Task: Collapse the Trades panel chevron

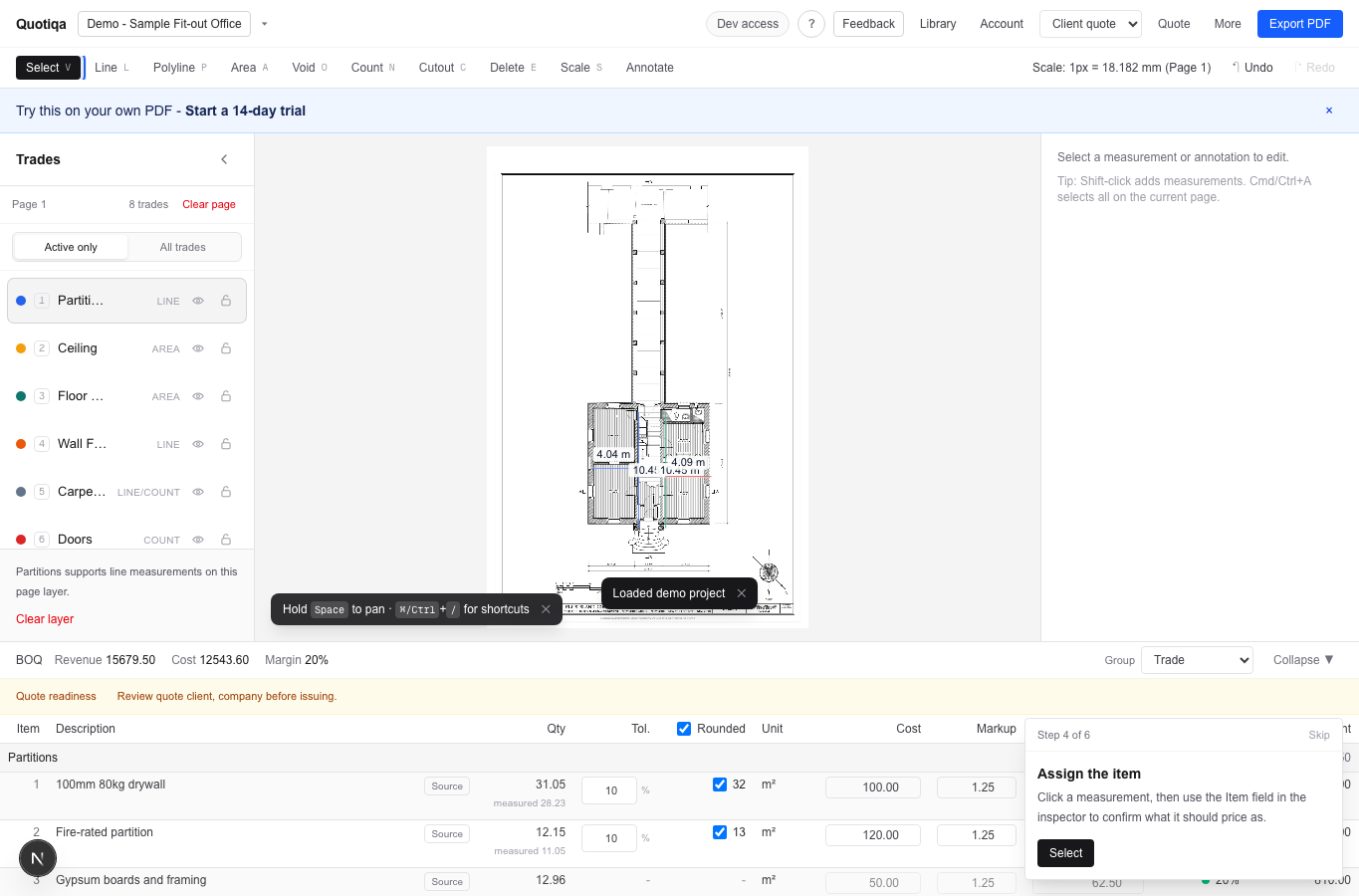Action: click(x=224, y=159)
